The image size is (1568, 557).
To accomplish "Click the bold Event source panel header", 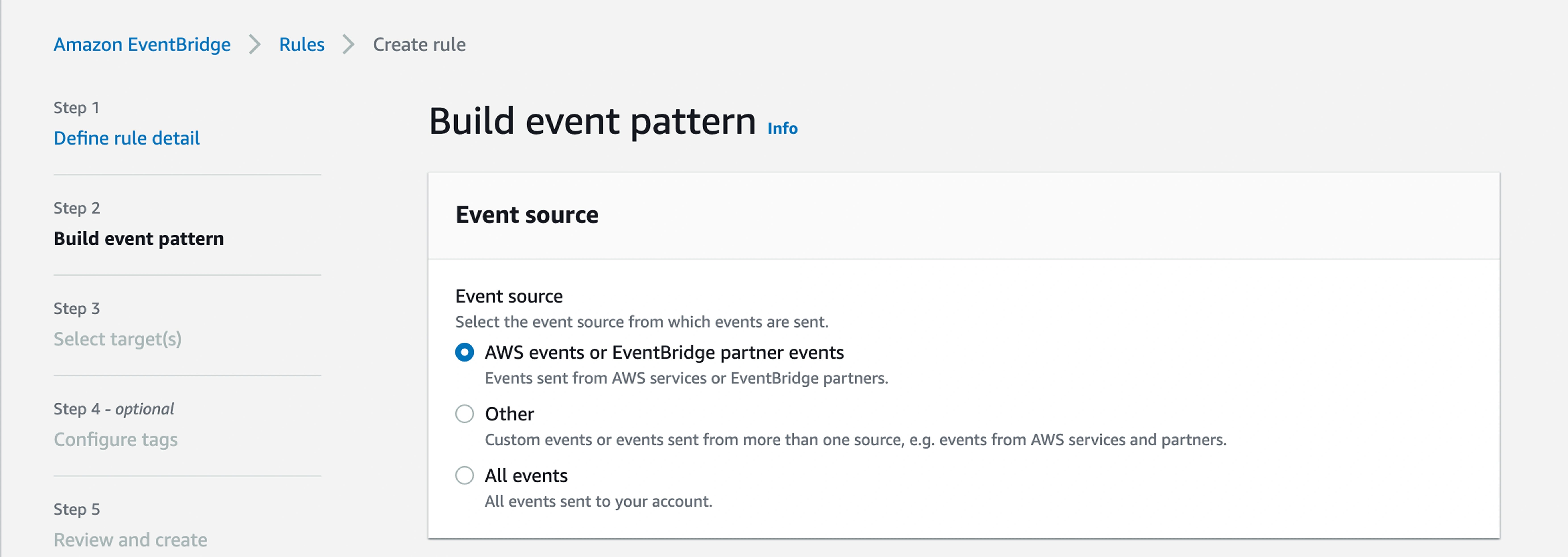I will click(526, 215).
